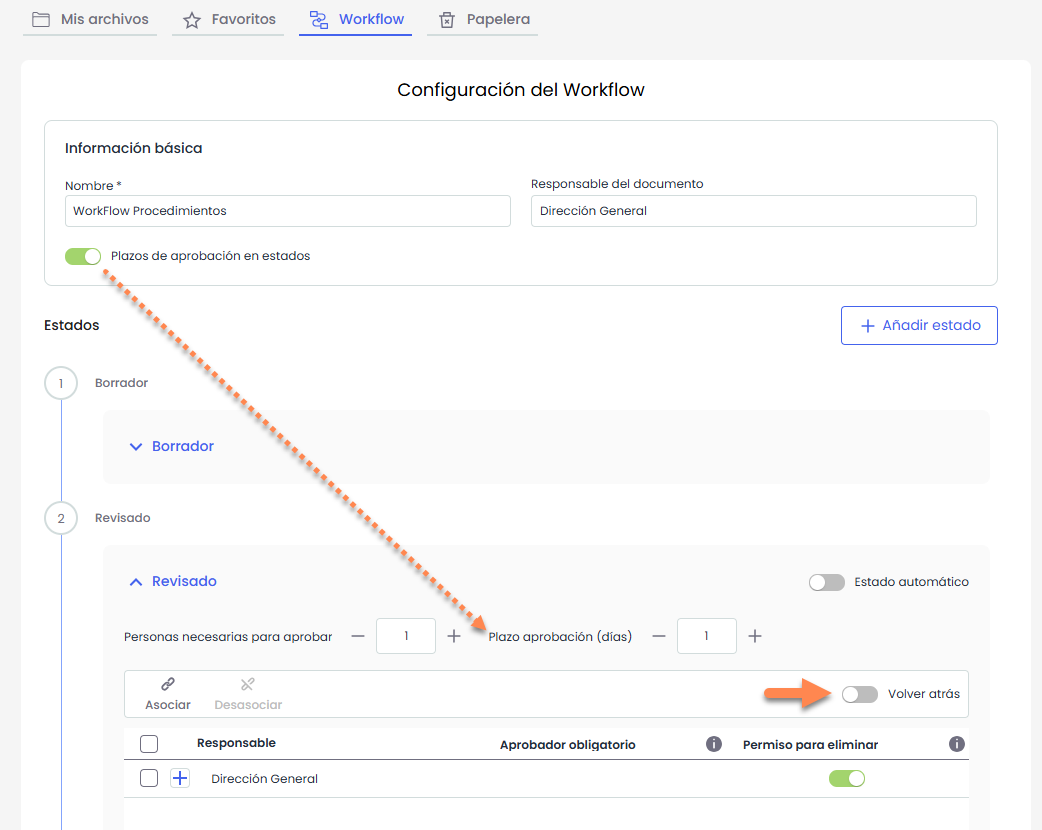
Task: Check the Dirección General row checkbox
Action: (149, 778)
